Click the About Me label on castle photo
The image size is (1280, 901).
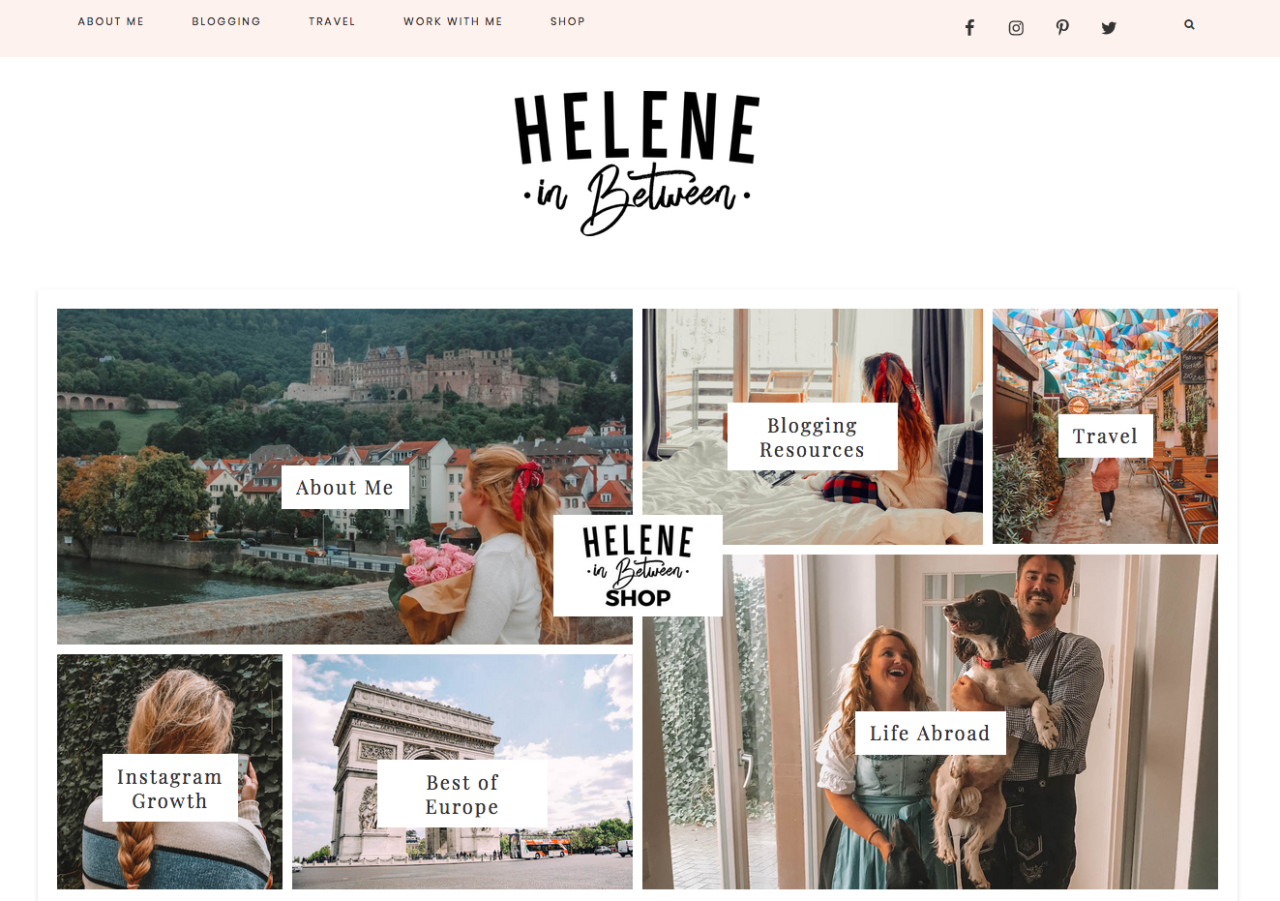(345, 487)
